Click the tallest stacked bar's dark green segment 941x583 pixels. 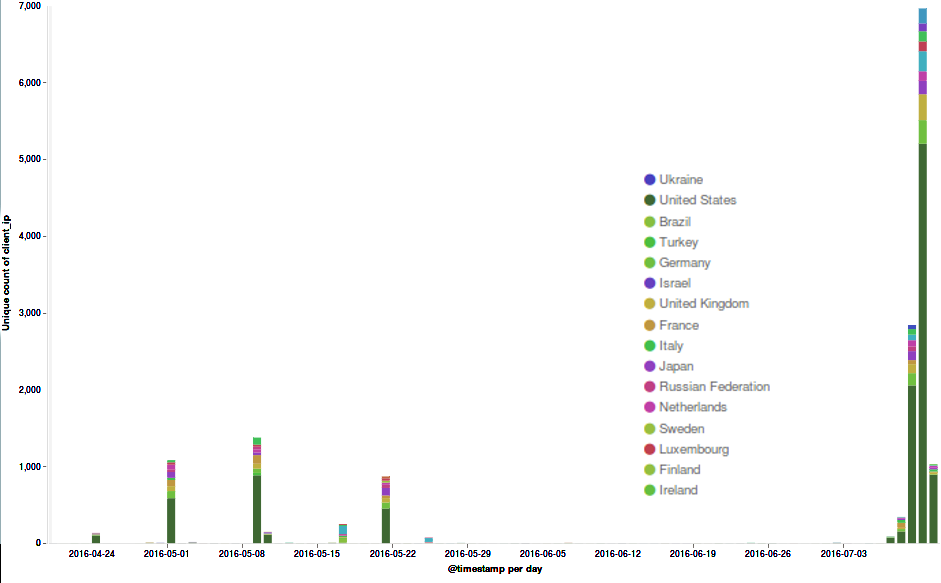(x=922, y=340)
